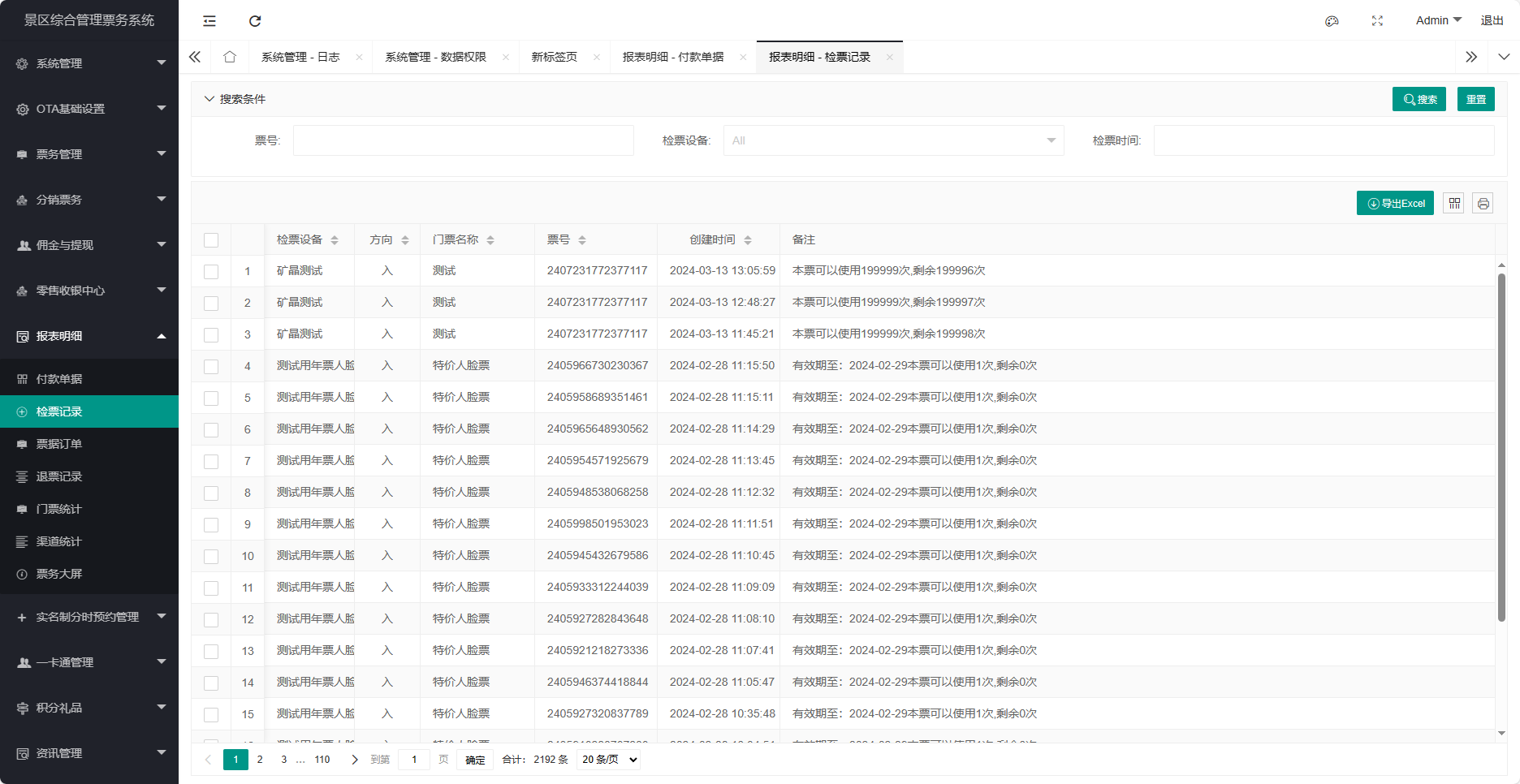Click the 搜索 button

pyautogui.click(x=1419, y=99)
